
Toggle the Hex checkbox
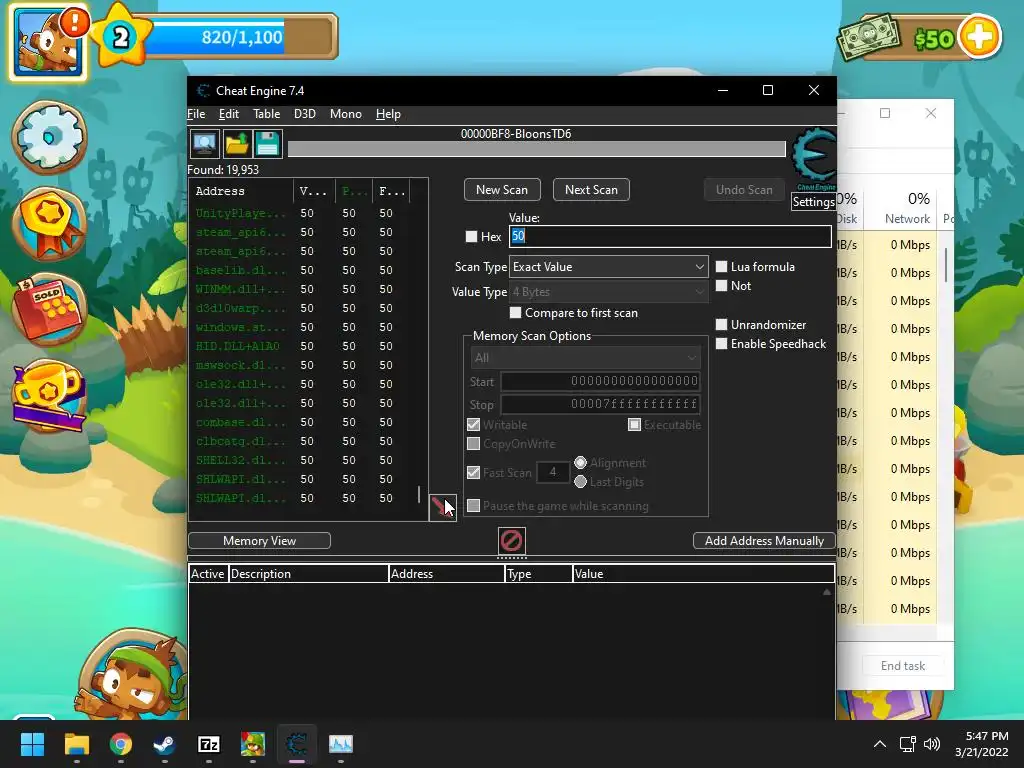pyautogui.click(x=472, y=236)
